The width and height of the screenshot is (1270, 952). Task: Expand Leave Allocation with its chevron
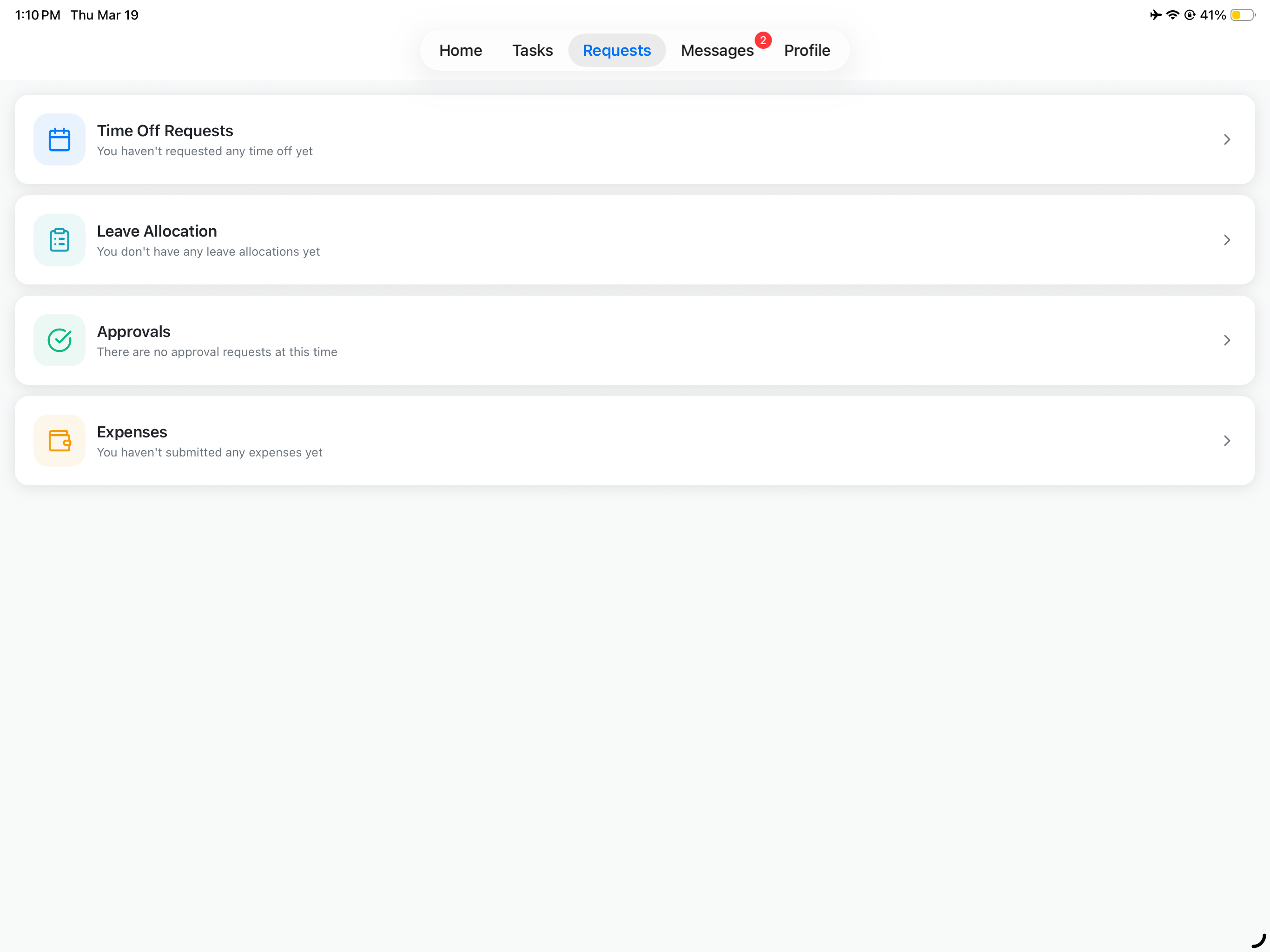pos(1226,240)
